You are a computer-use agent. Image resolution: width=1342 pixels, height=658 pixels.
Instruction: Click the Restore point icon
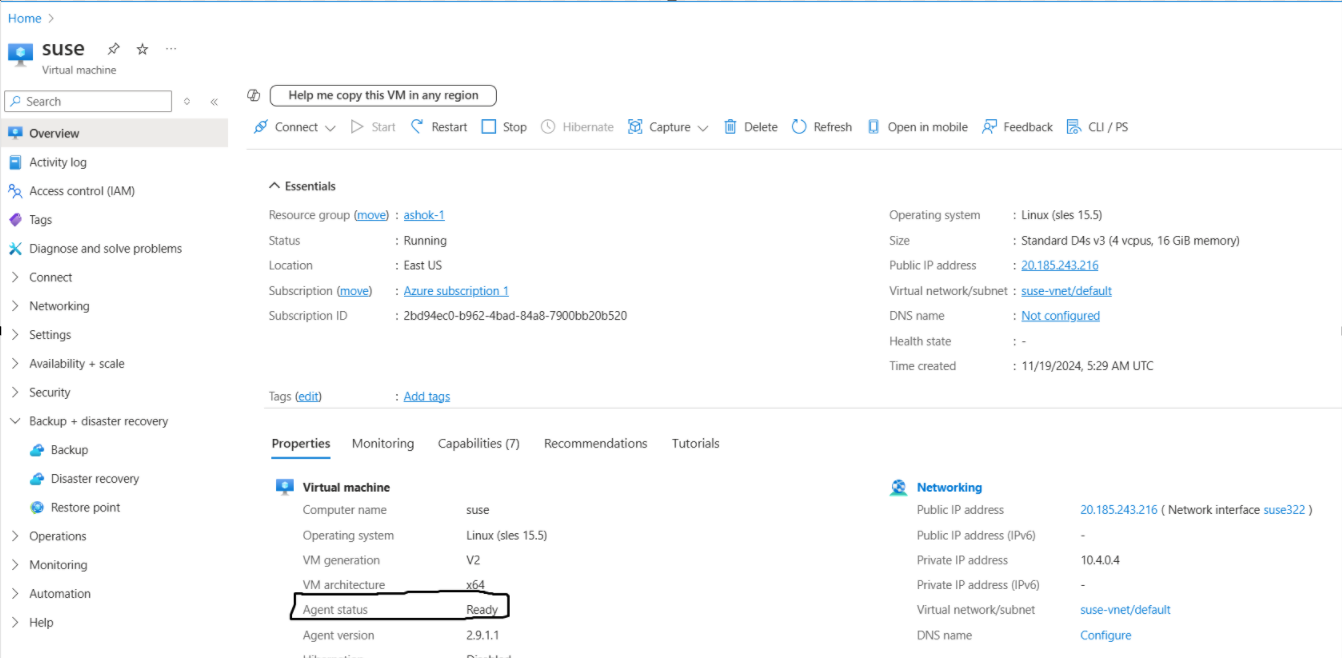[37, 508]
